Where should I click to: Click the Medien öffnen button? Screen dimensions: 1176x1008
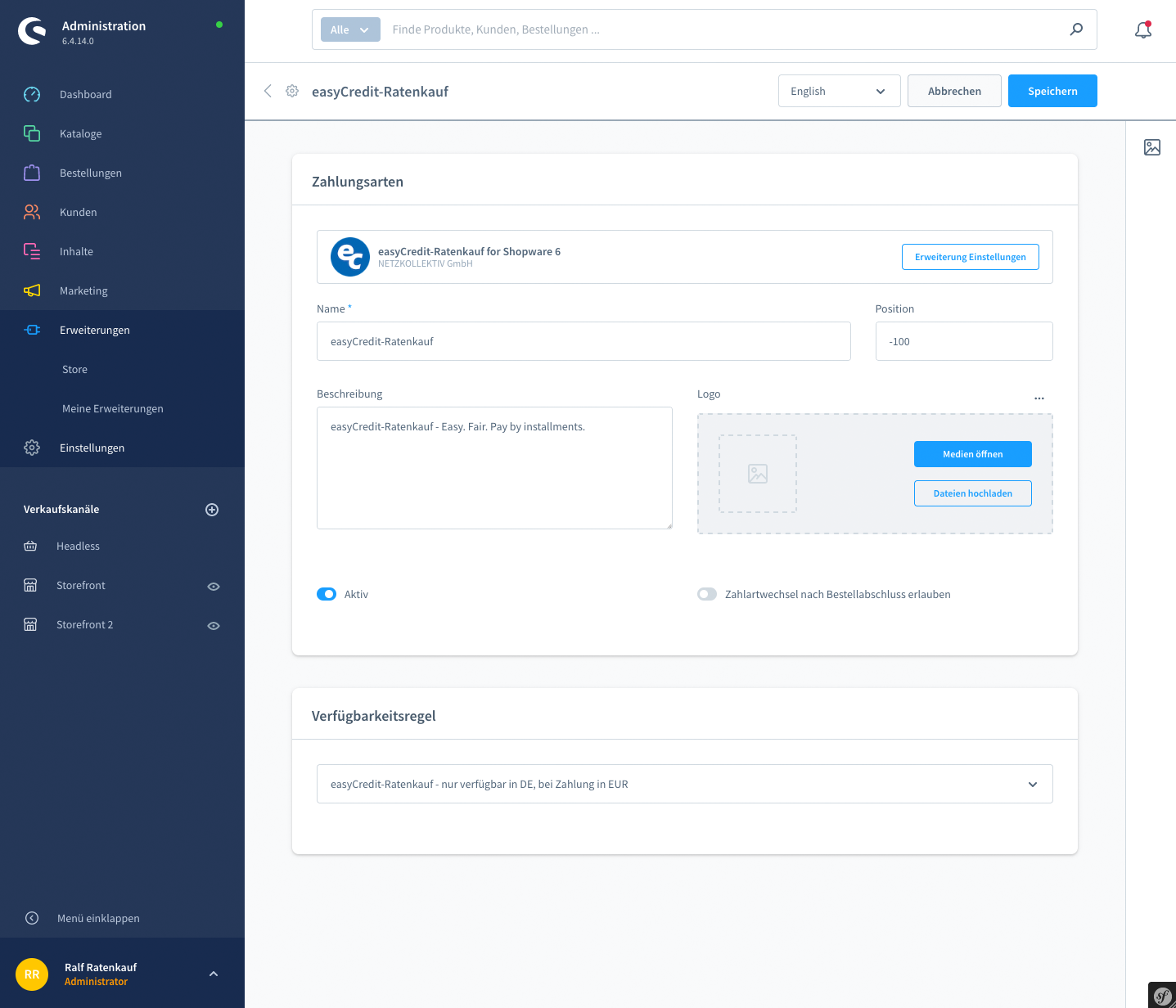973,454
